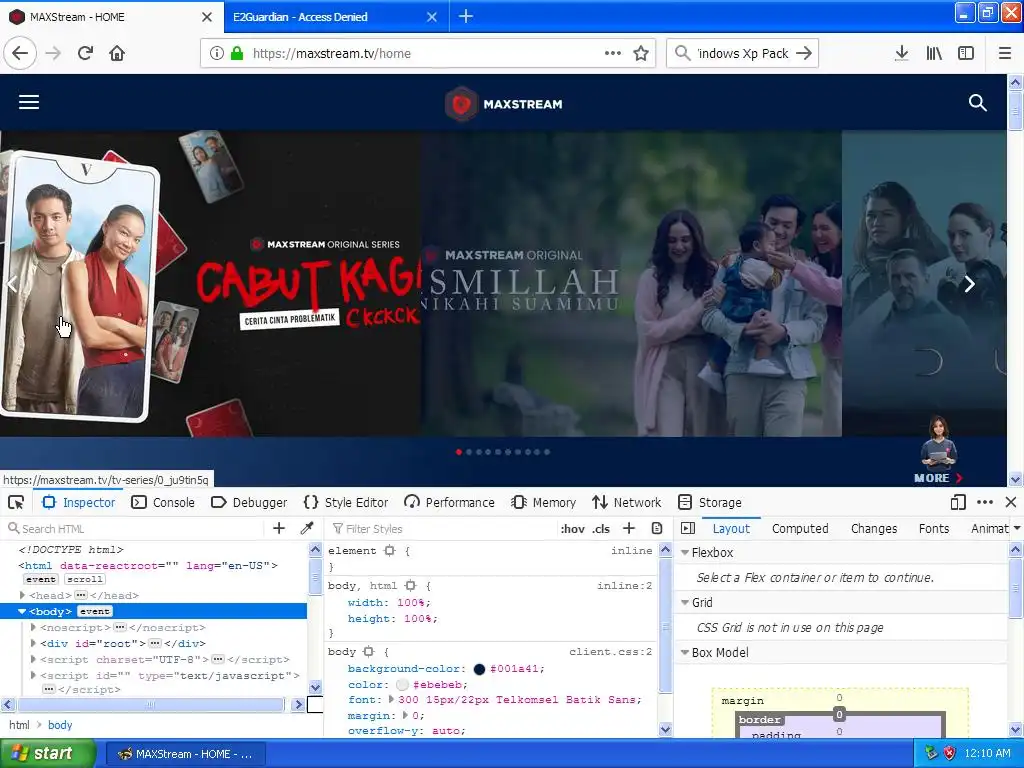Image resolution: width=1024 pixels, height=768 pixels.
Task: Open the Firefox home page
Action: 117,53
